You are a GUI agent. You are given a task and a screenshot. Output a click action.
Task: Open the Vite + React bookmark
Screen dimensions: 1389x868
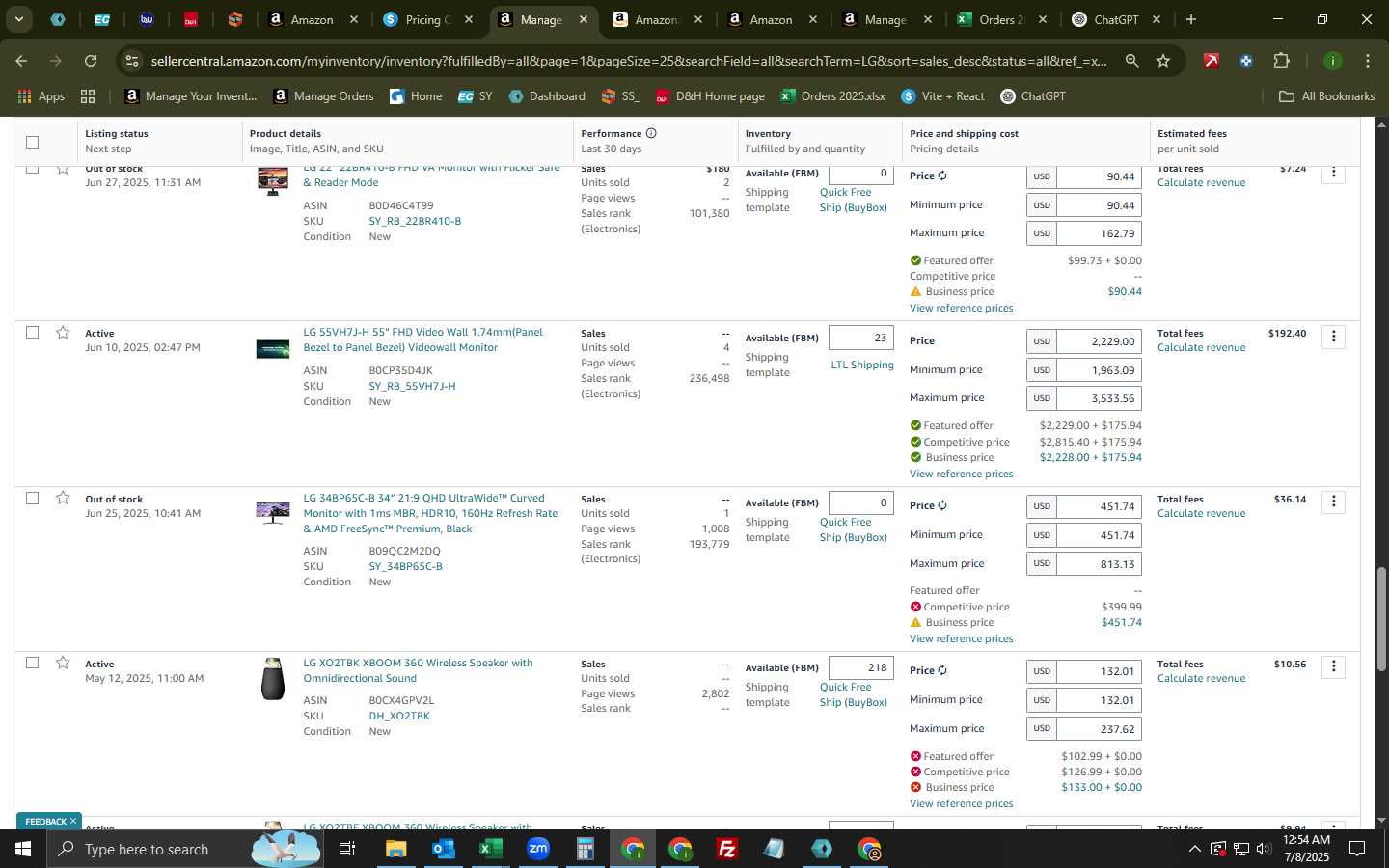click(942, 96)
